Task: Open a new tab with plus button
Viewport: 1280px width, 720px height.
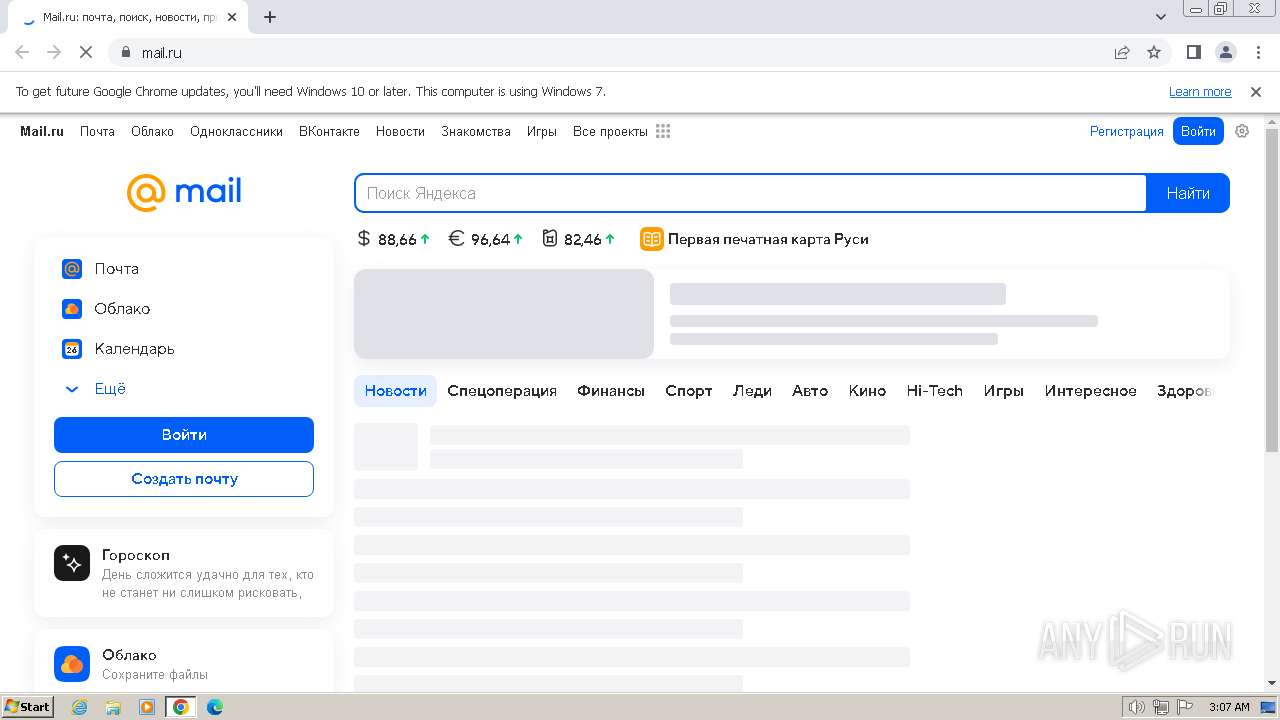Action: pos(270,17)
